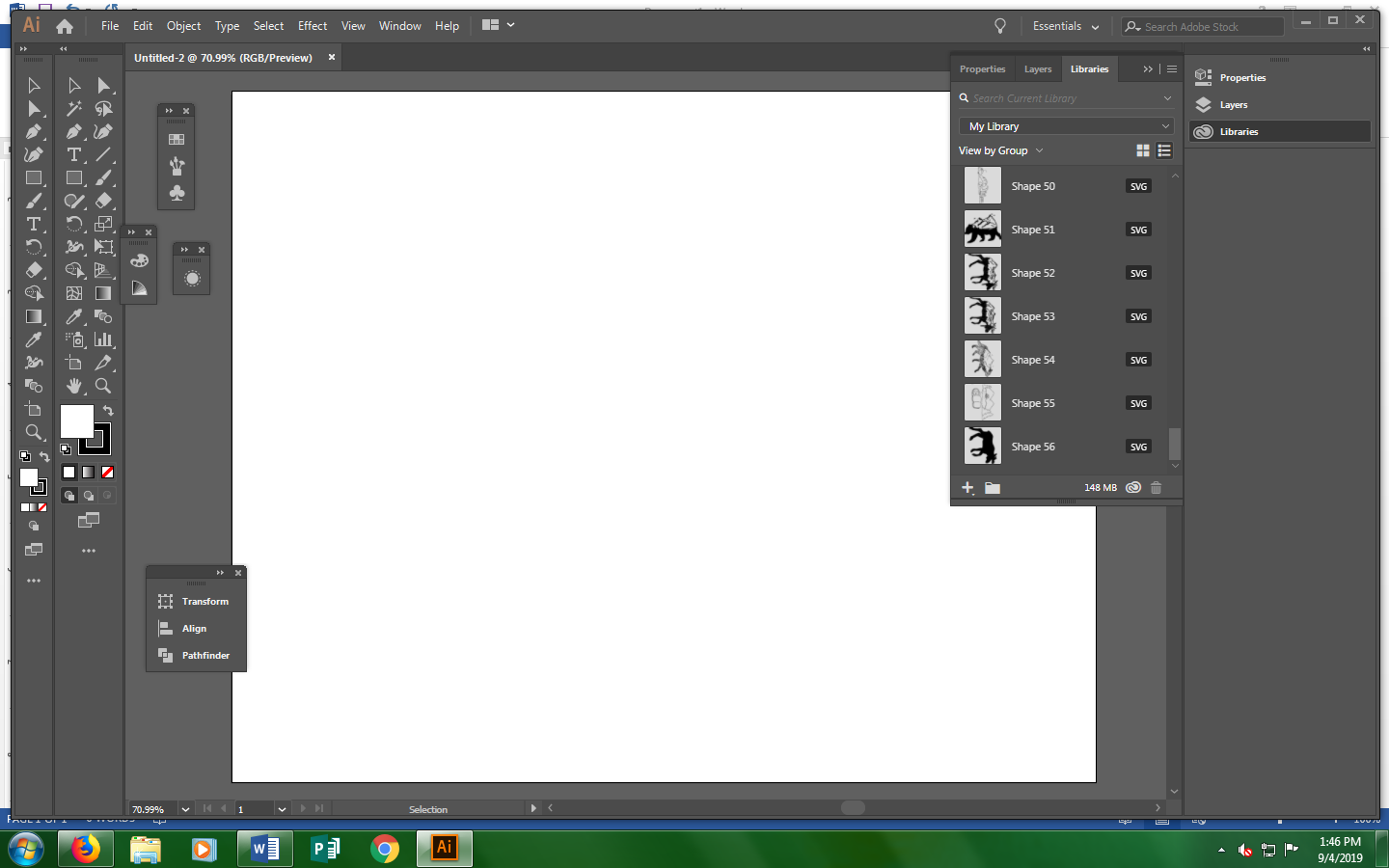Open the Discover lightbulb icon
Viewport: 1389px width, 868px height.
point(1000,26)
